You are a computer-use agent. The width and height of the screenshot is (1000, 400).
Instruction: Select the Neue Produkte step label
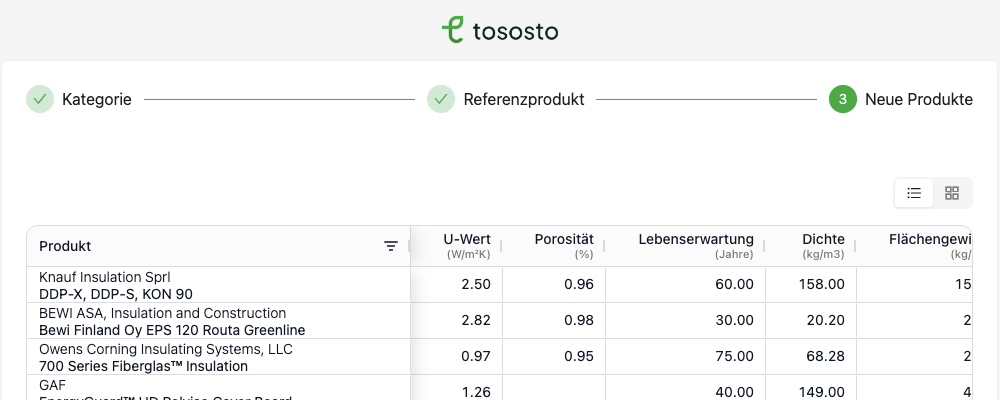click(x=918, y=100)
